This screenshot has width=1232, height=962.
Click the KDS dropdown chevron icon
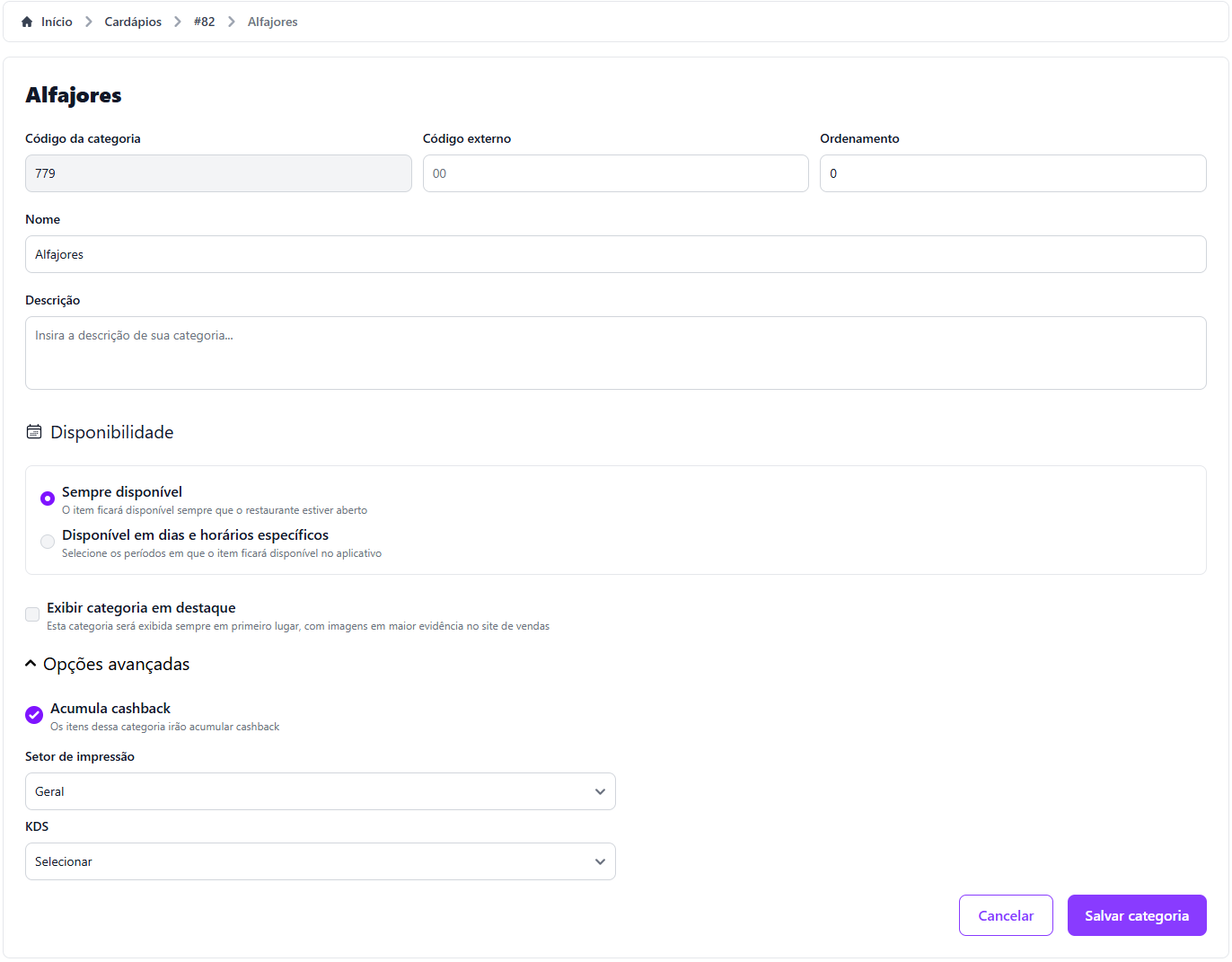click(600, 861)
